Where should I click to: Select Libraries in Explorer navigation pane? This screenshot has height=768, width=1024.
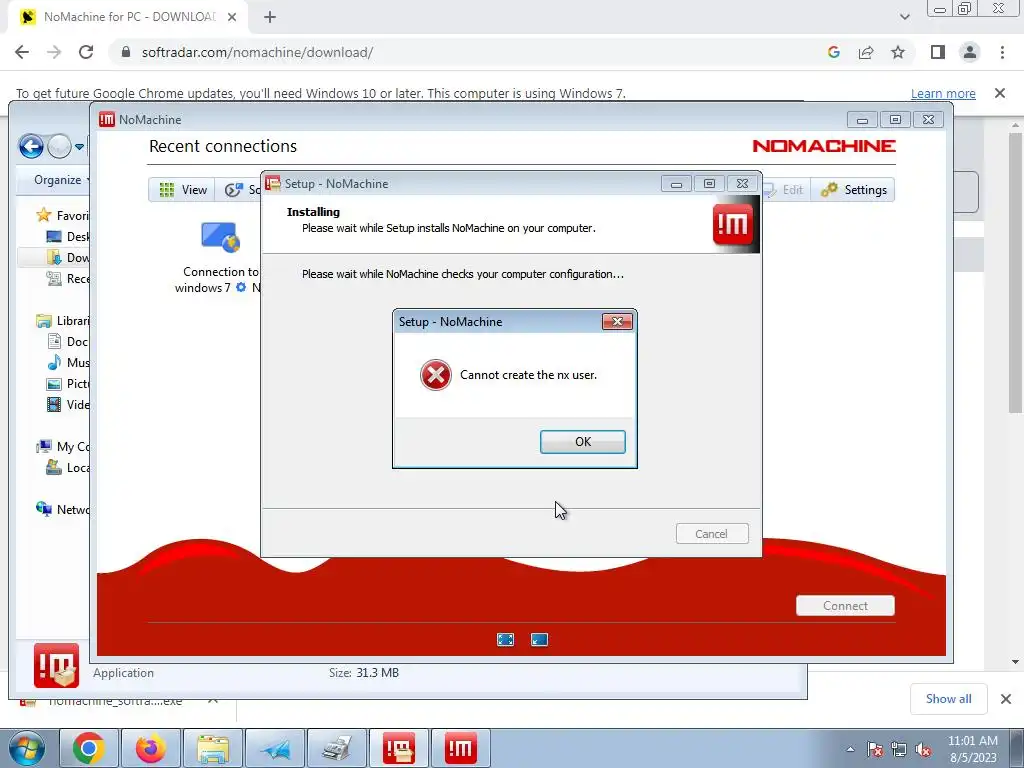coord(63,321)
